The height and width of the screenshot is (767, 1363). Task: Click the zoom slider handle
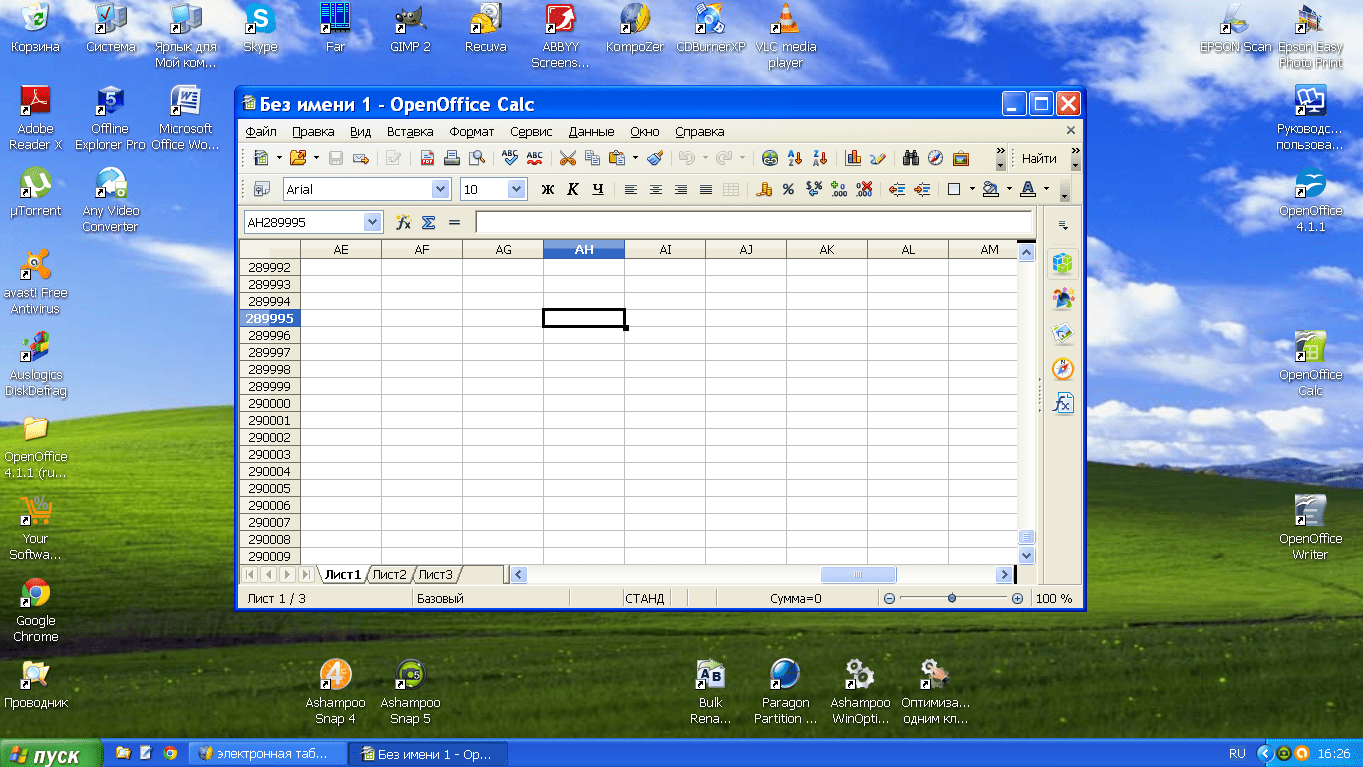point(952,598)
